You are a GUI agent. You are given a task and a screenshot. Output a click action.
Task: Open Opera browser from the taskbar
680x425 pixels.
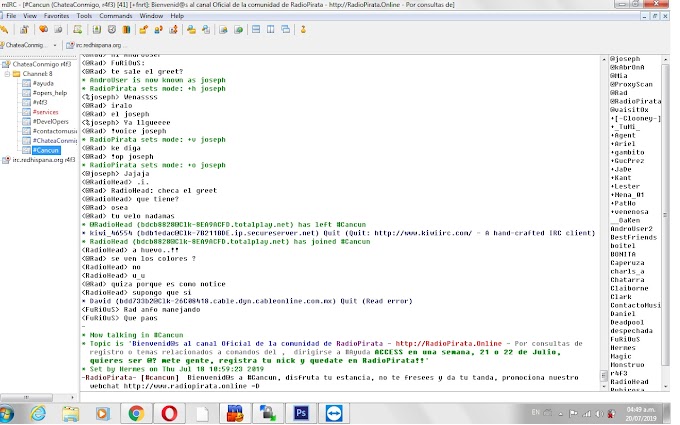click(x=169, y=413)
